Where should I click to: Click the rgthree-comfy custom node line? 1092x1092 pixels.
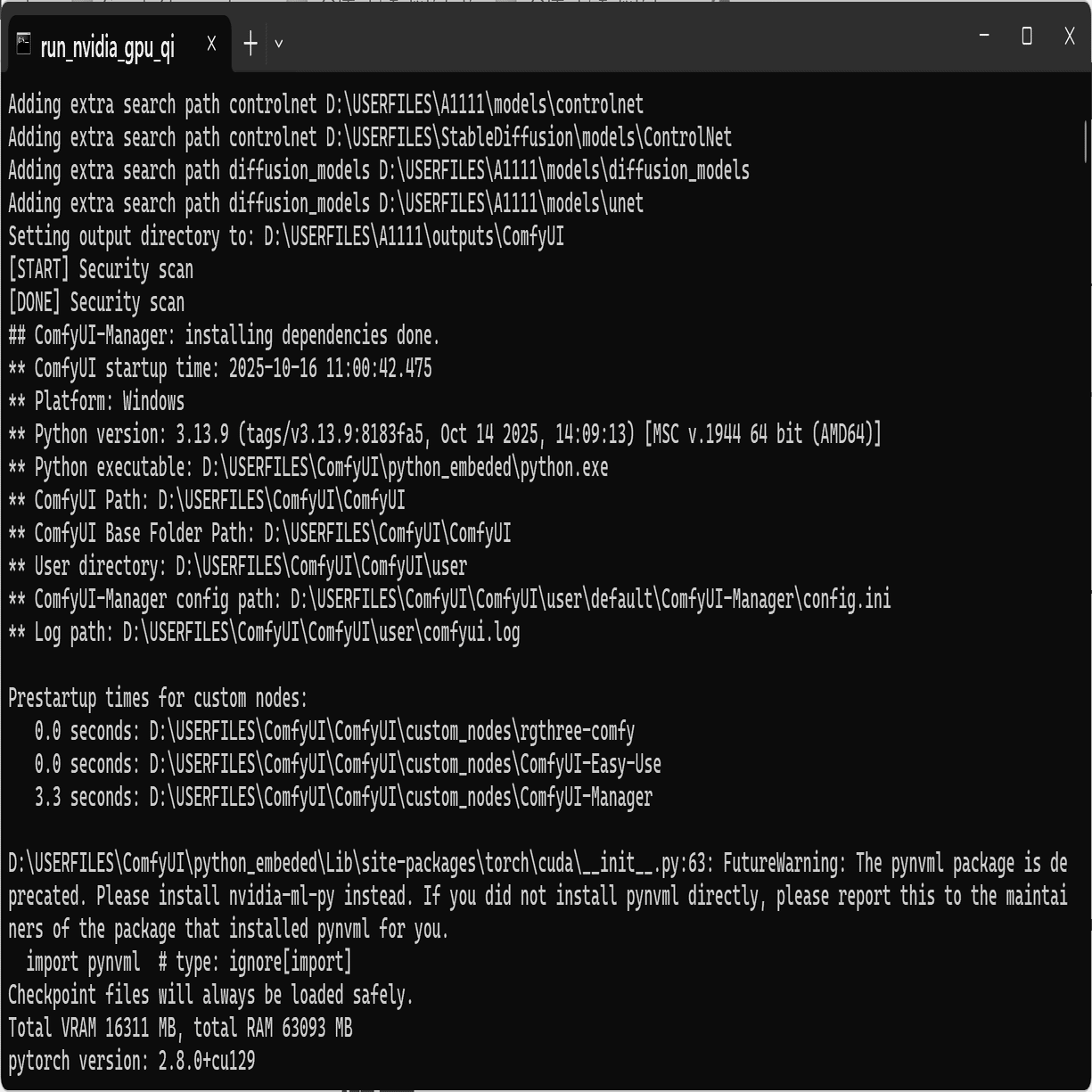[x=334, y=732]
